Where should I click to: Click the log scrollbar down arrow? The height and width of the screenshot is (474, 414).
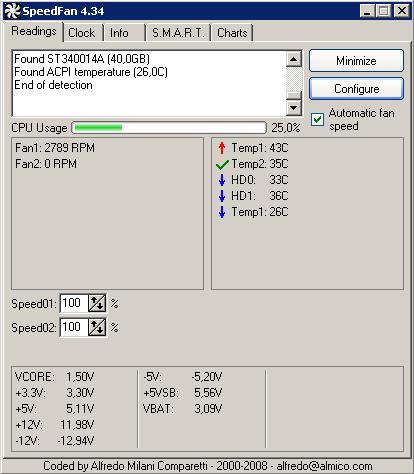tap(294, 107)
